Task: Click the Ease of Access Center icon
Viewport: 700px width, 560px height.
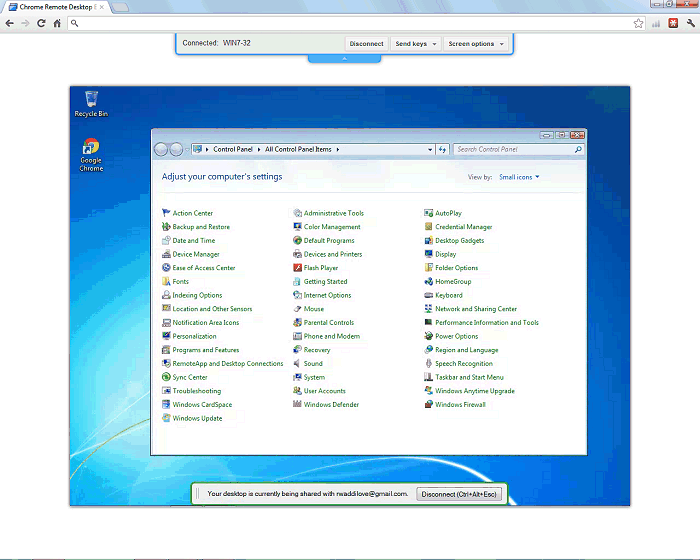Action: (166, 267)
